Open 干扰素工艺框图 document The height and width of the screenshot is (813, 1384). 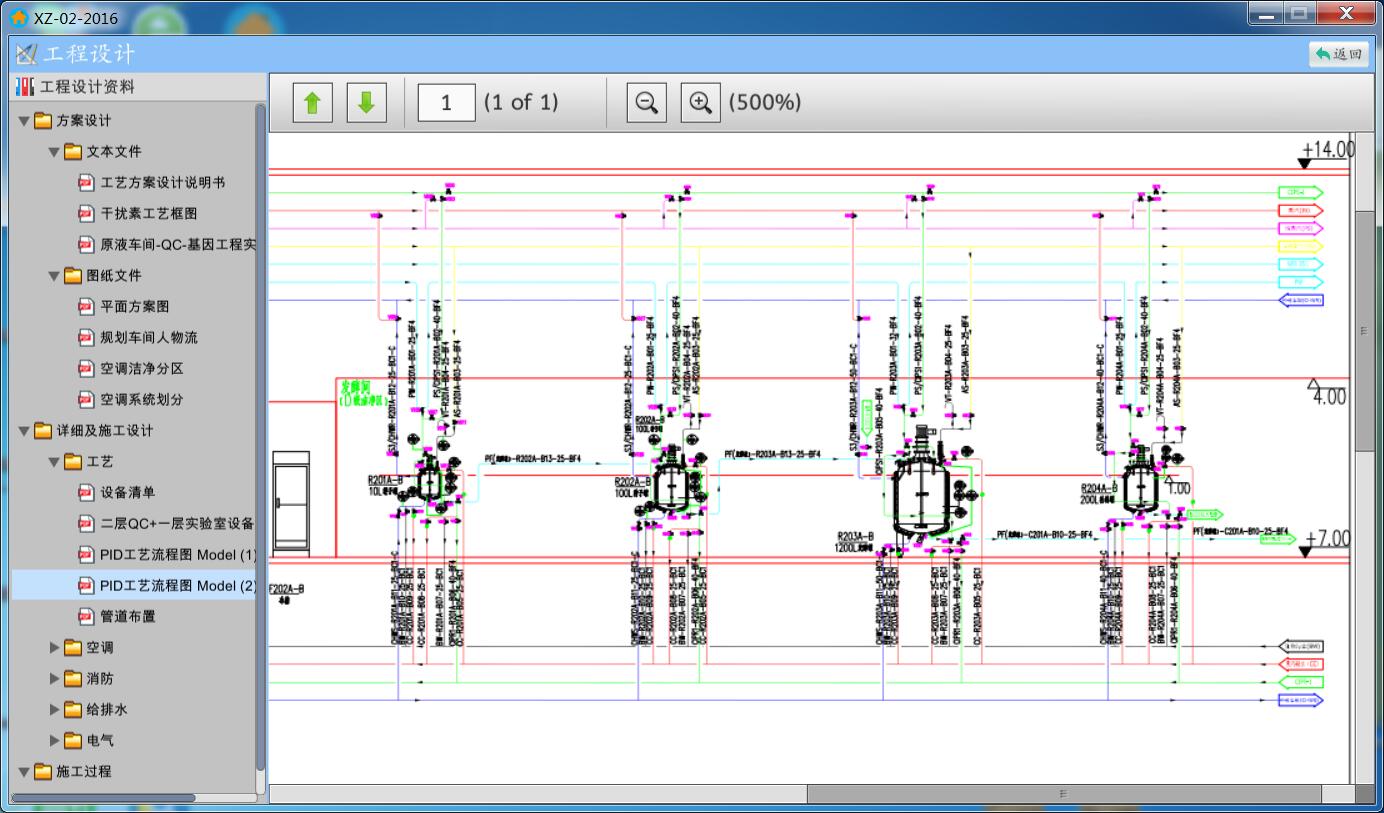click(x=149, y=214)
